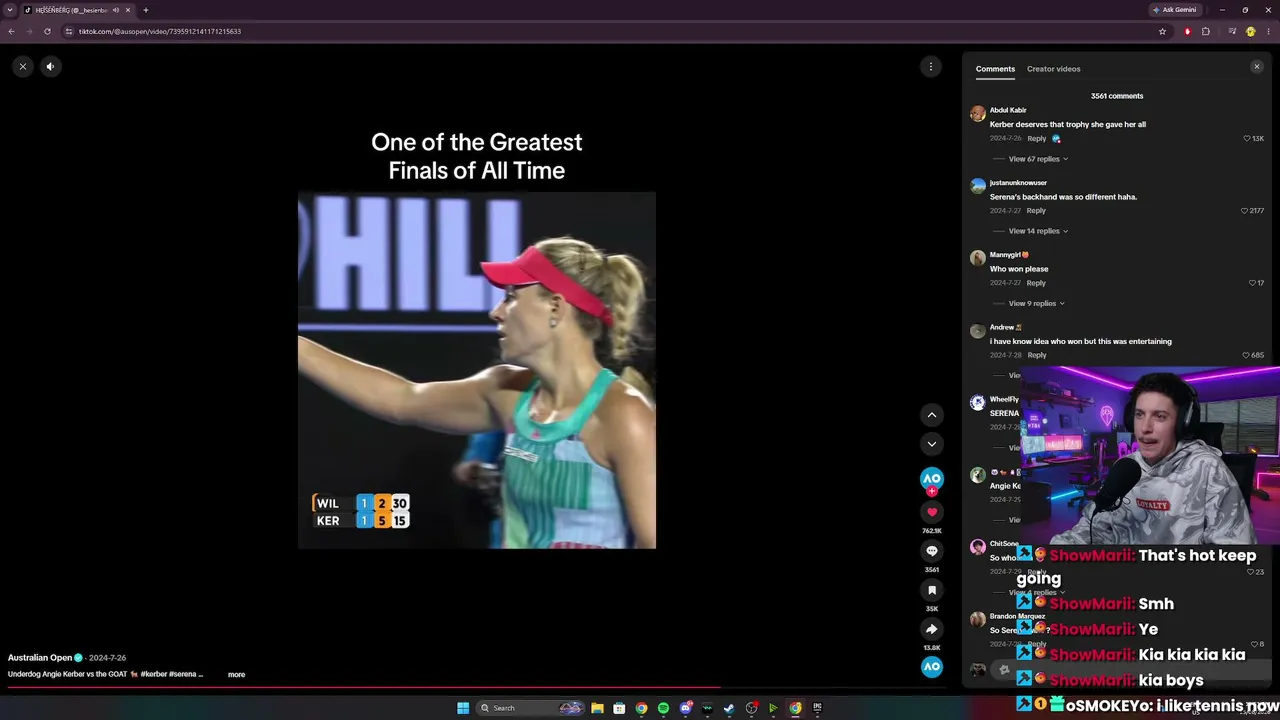Go to the previous video with up arrow
This screenshot has width=1280, height=720.
point(932,415)
